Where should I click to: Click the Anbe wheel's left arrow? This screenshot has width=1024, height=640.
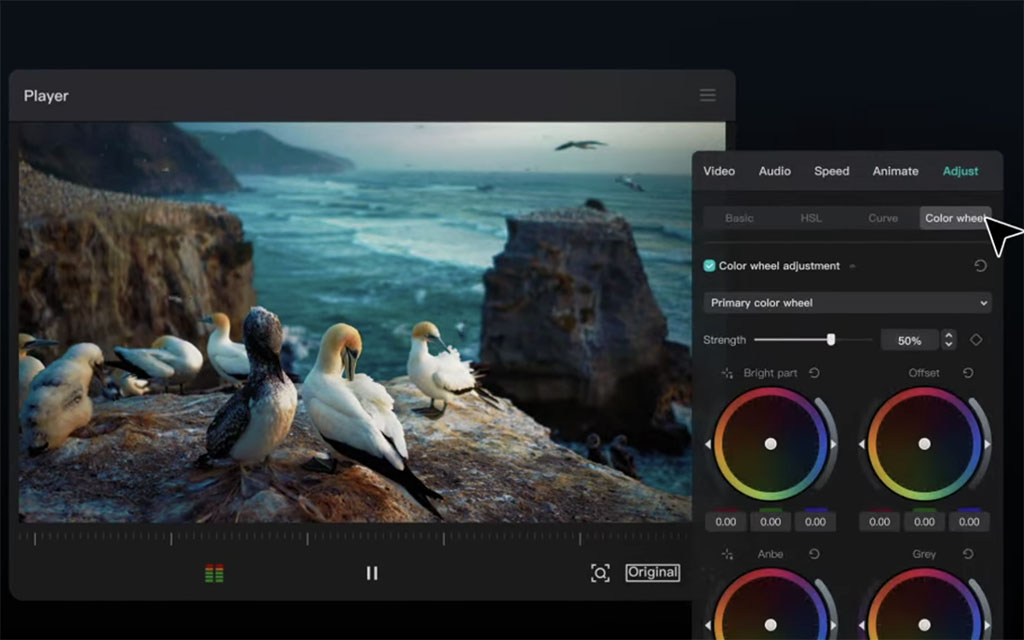708,625
